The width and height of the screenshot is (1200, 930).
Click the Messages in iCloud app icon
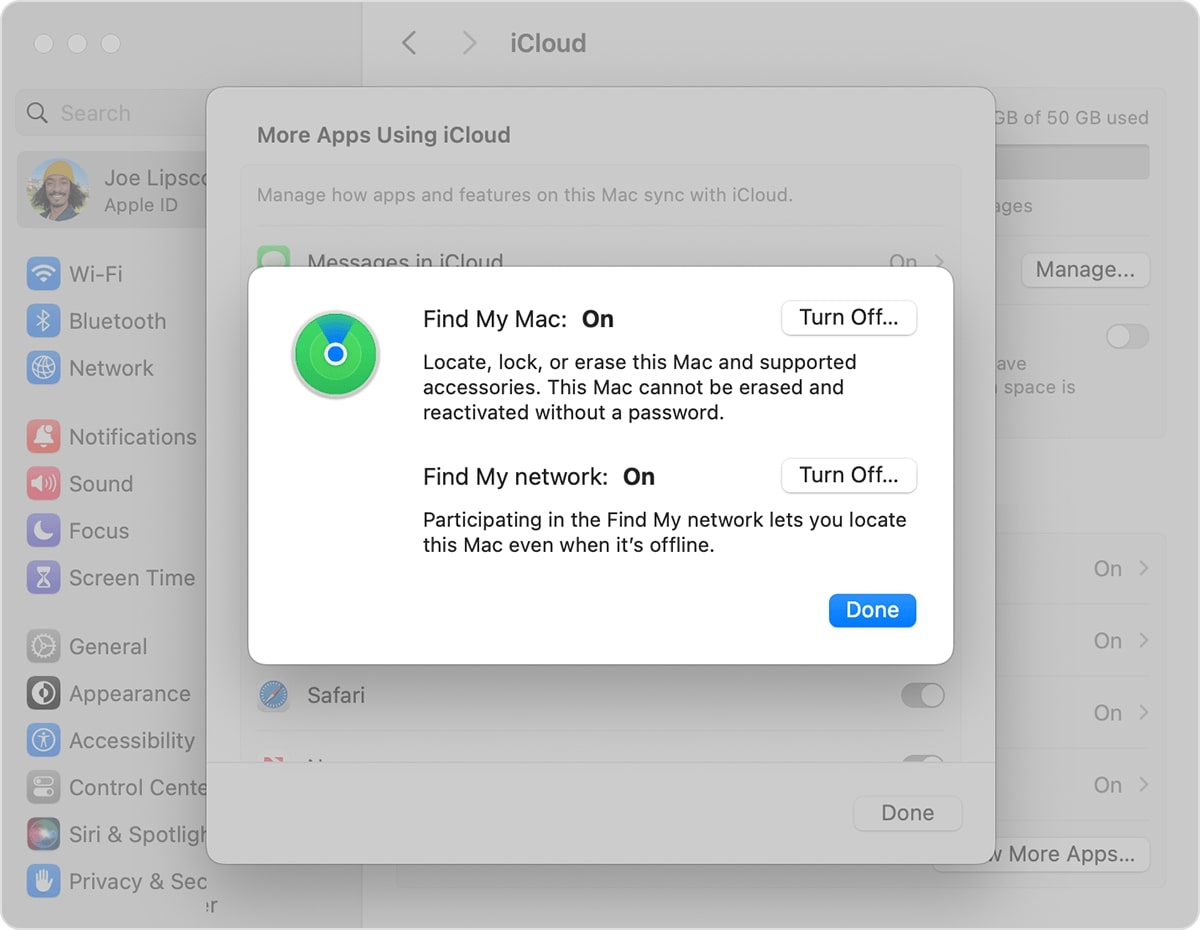(273, 259)
